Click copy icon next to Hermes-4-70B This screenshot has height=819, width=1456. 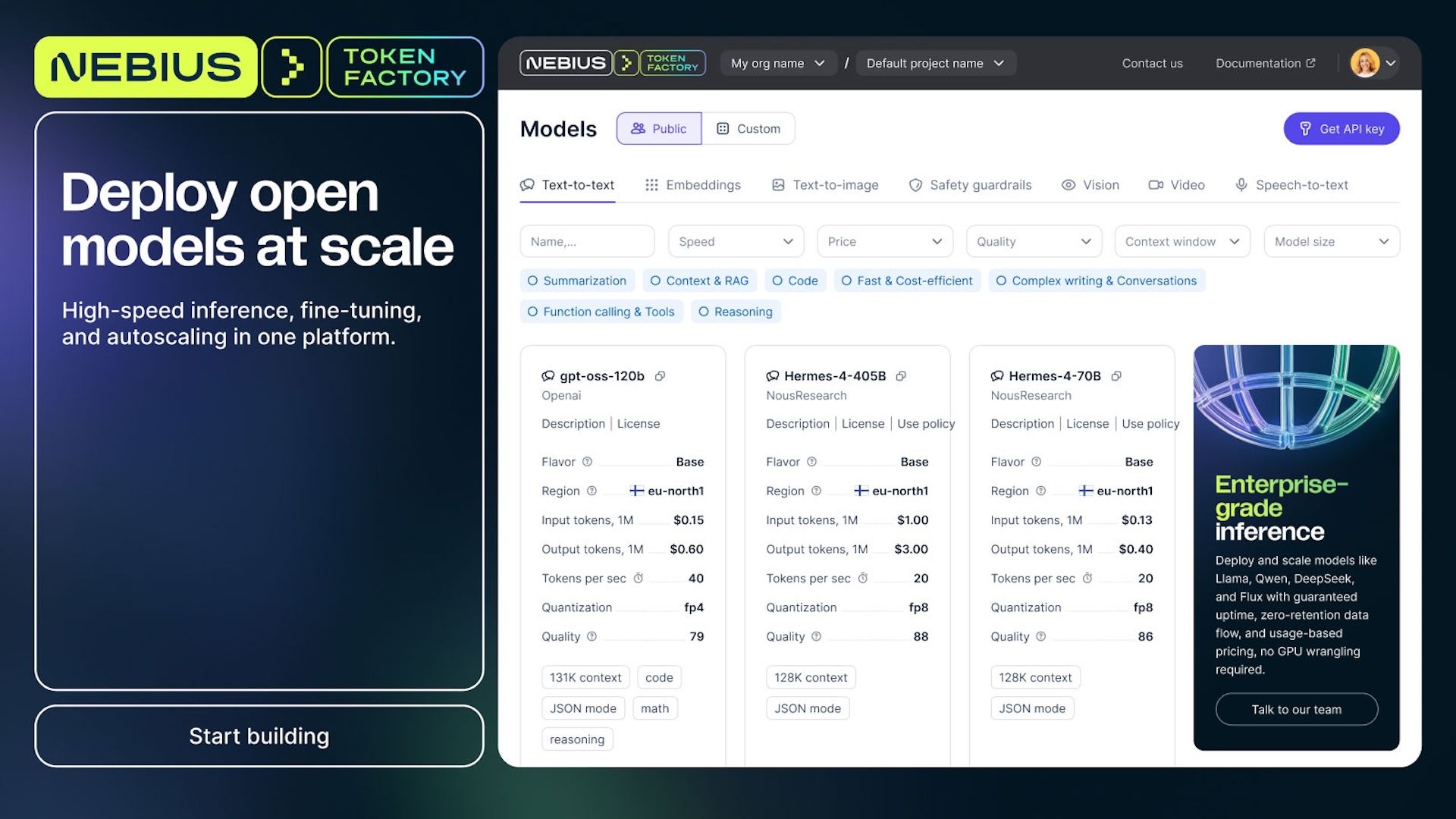[x=1116, y=376]
